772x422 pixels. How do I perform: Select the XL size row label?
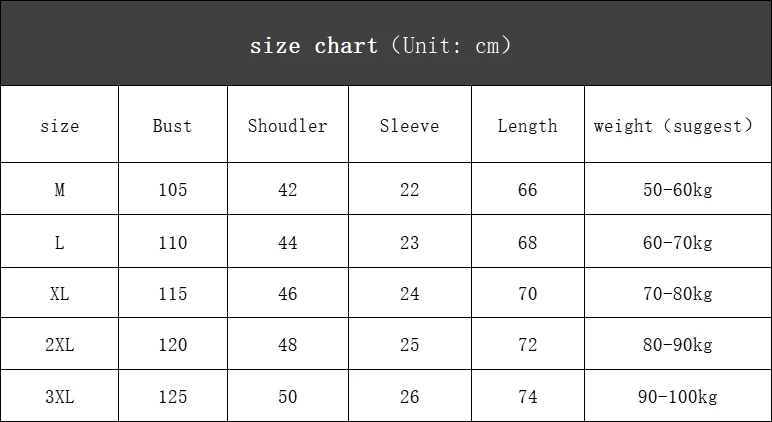(60, 294)
